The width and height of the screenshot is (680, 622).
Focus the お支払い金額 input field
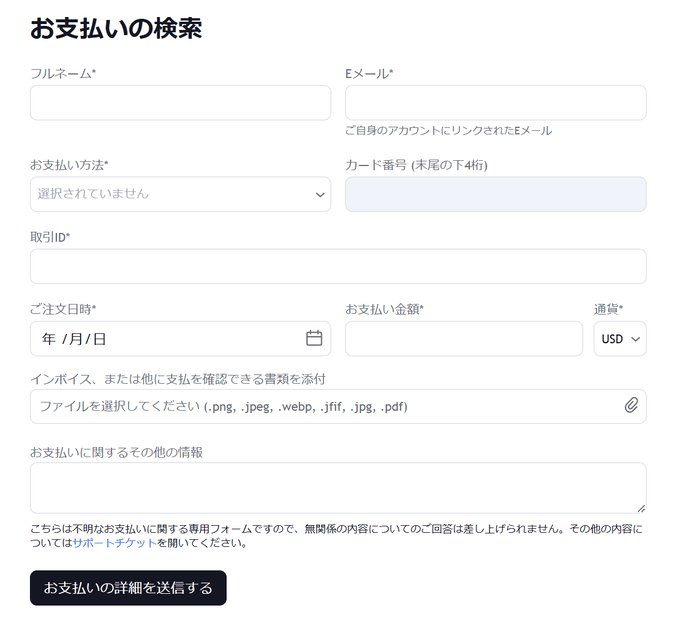click(x=464, y=339)
